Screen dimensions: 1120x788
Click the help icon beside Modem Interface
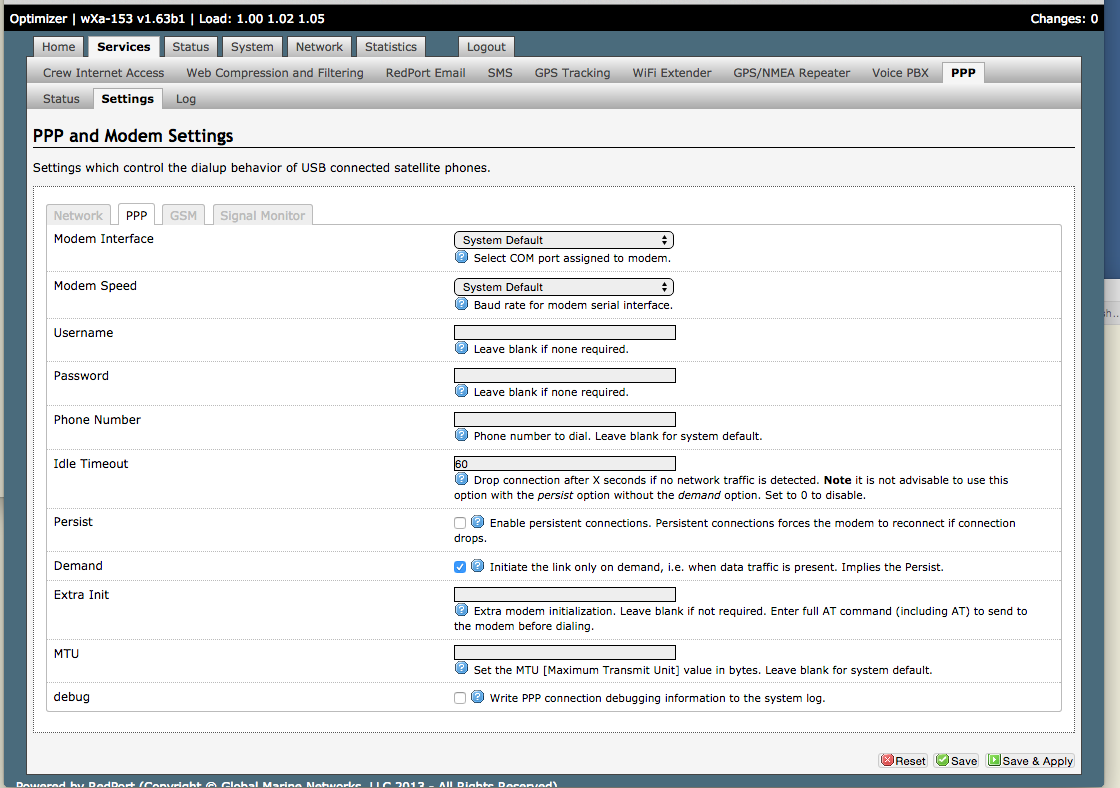click(x=461, y=256)
